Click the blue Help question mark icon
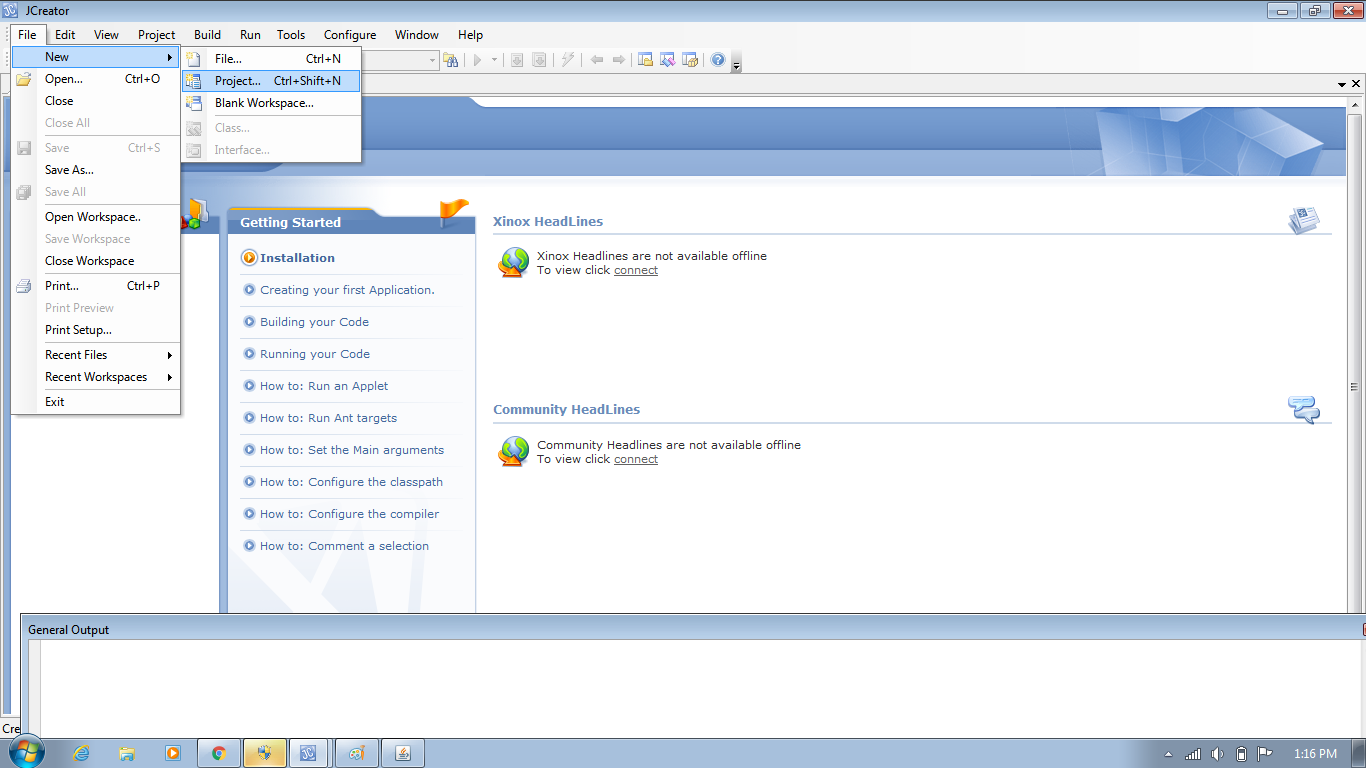 pyautogui.click(x=717, y=60)
